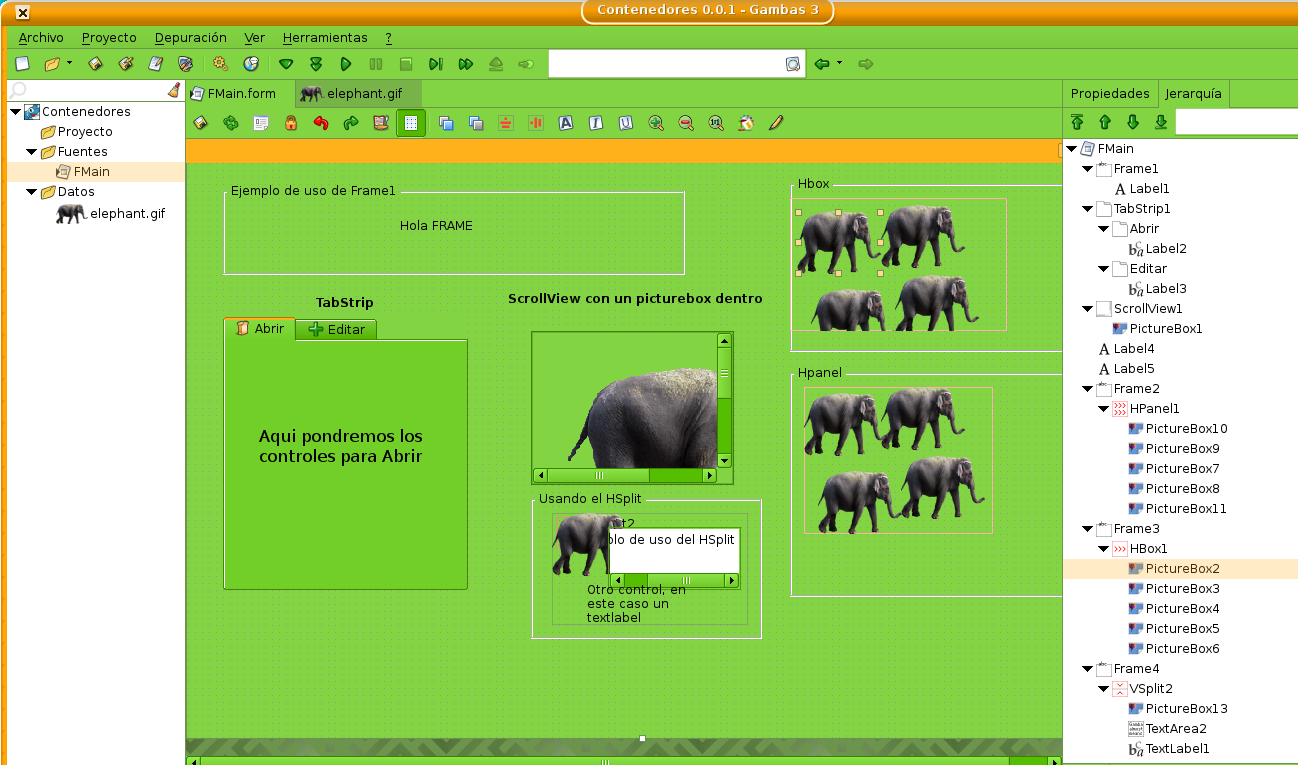Click the pause debugging icon
The height and width of the screenshot is (765, 1298).
click(376, 64)
